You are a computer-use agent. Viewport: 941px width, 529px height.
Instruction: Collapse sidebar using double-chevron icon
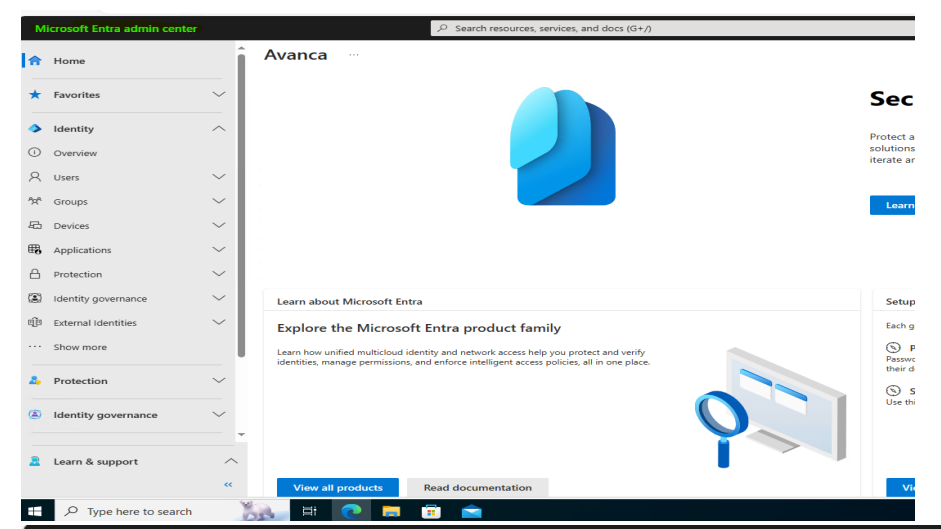coord(228,485)
